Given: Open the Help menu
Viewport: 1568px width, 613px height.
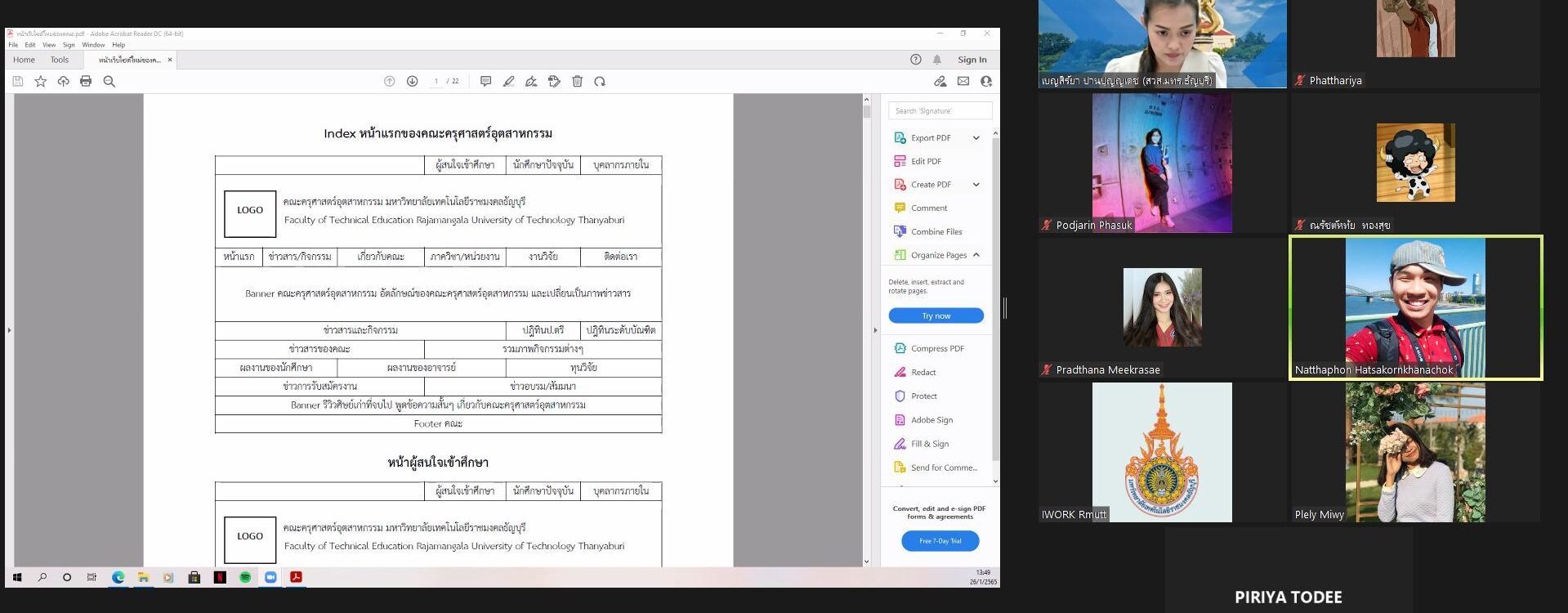Looking at the screenshot, I should [x=118, y=45].
